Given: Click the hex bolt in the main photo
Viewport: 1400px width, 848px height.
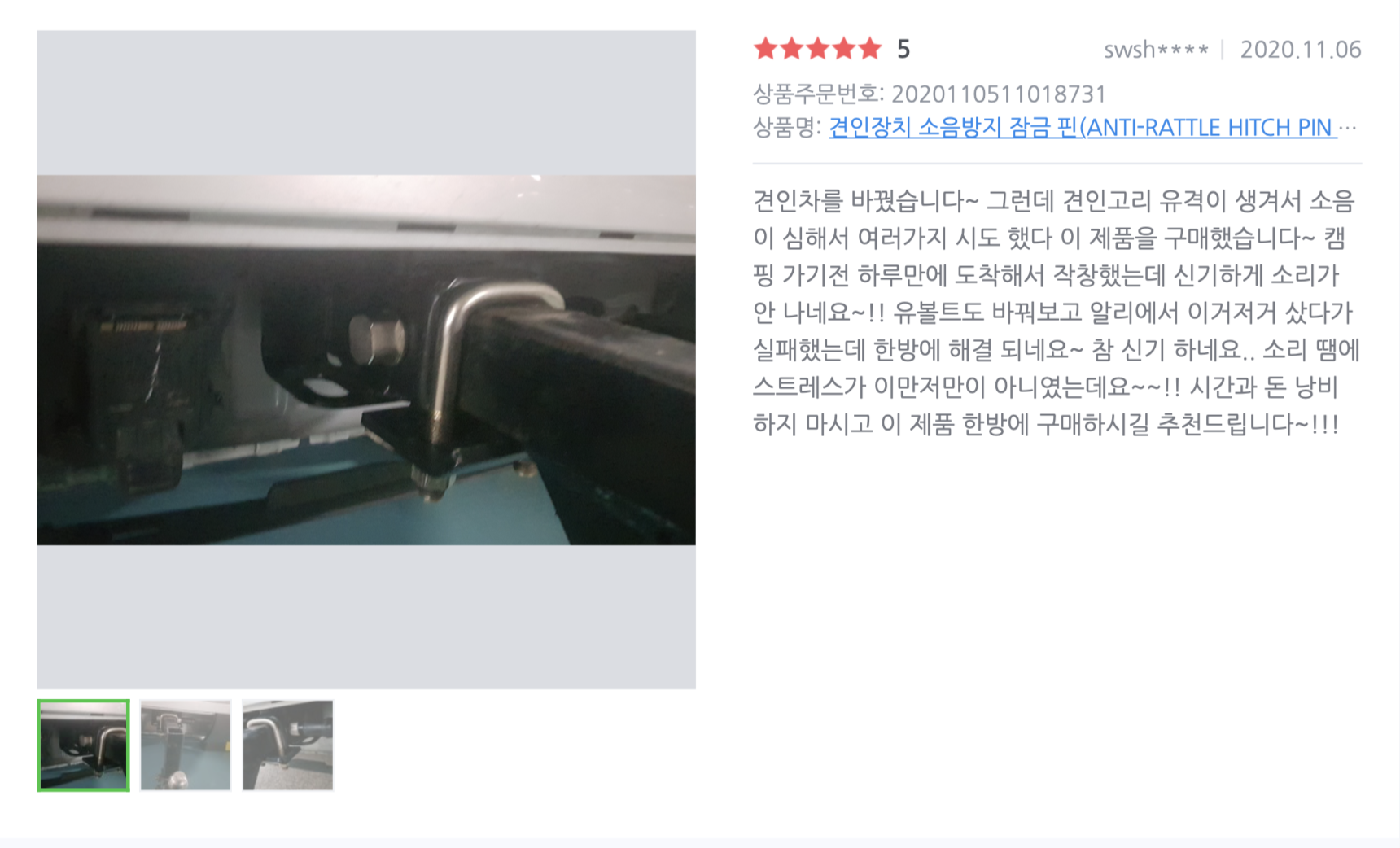Looking at the screenshot, I should [377, 339].
